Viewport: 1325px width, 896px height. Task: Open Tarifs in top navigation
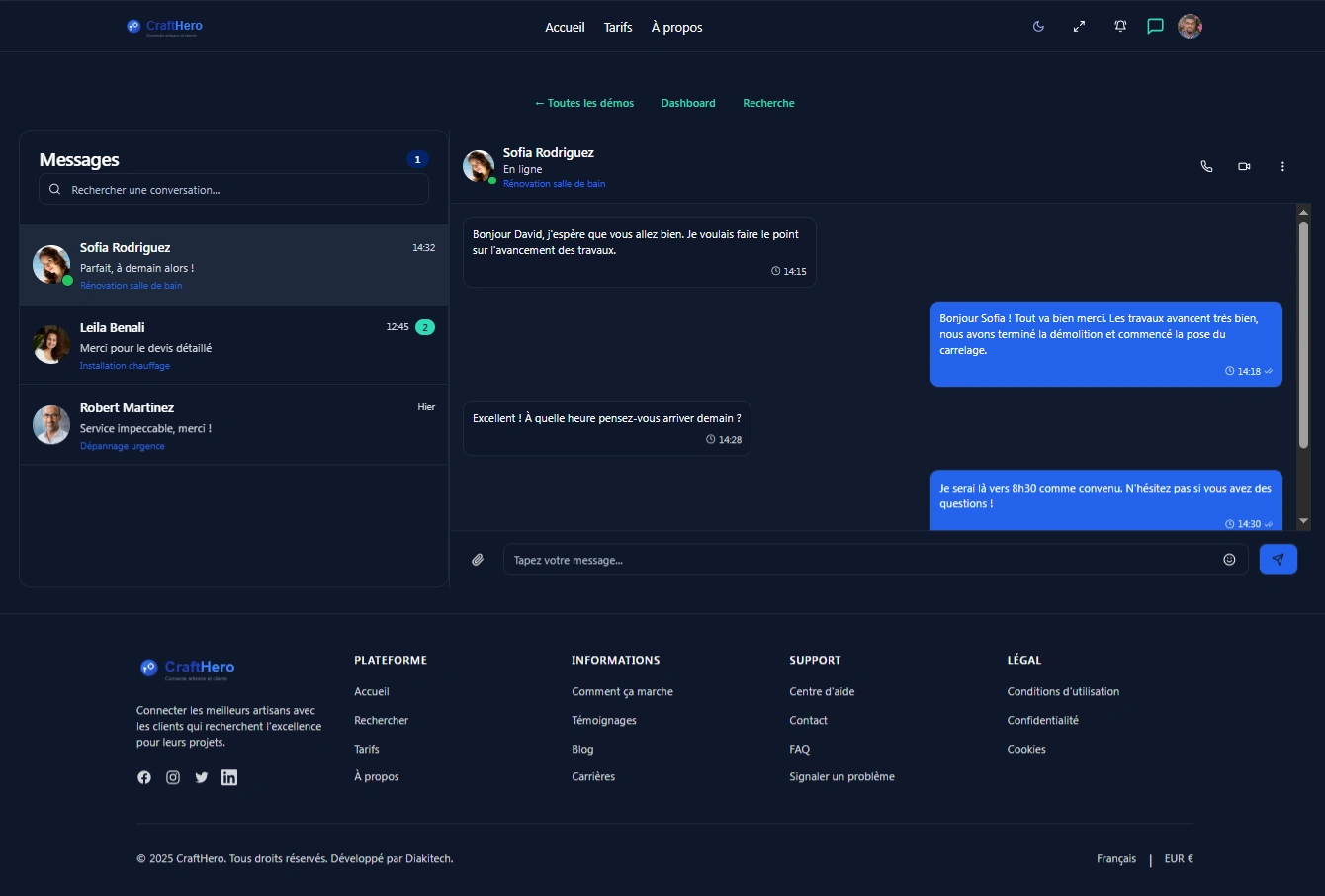[618, 28]
